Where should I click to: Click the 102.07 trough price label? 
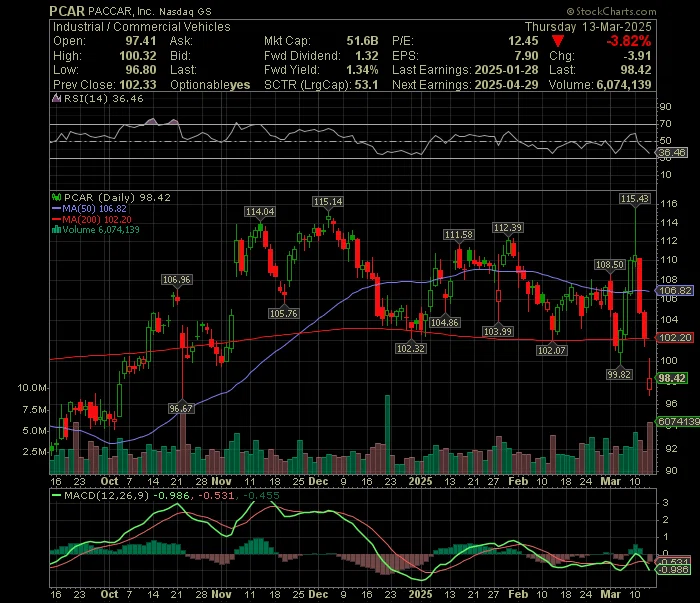552,350
